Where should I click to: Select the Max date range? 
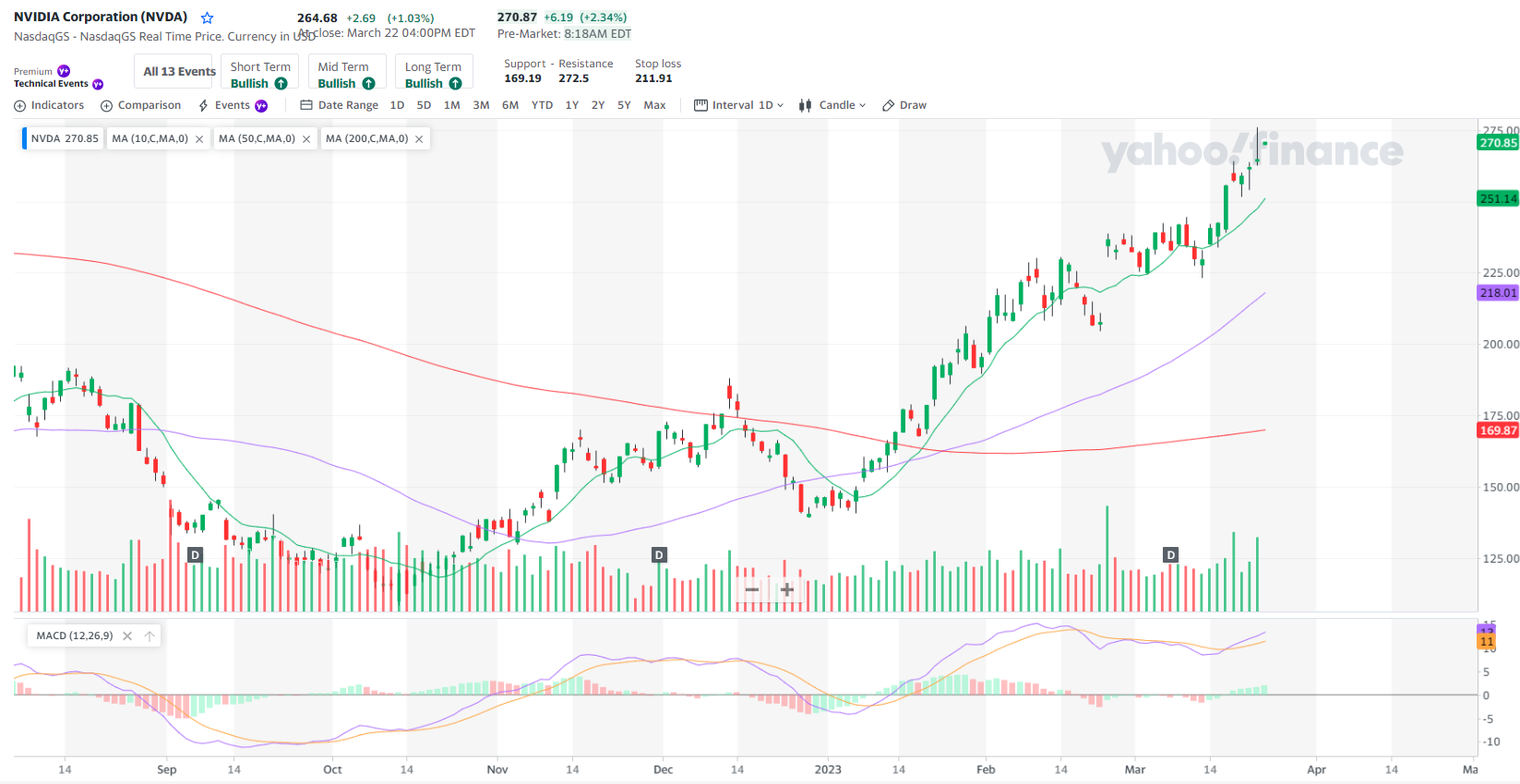point(654,105)
